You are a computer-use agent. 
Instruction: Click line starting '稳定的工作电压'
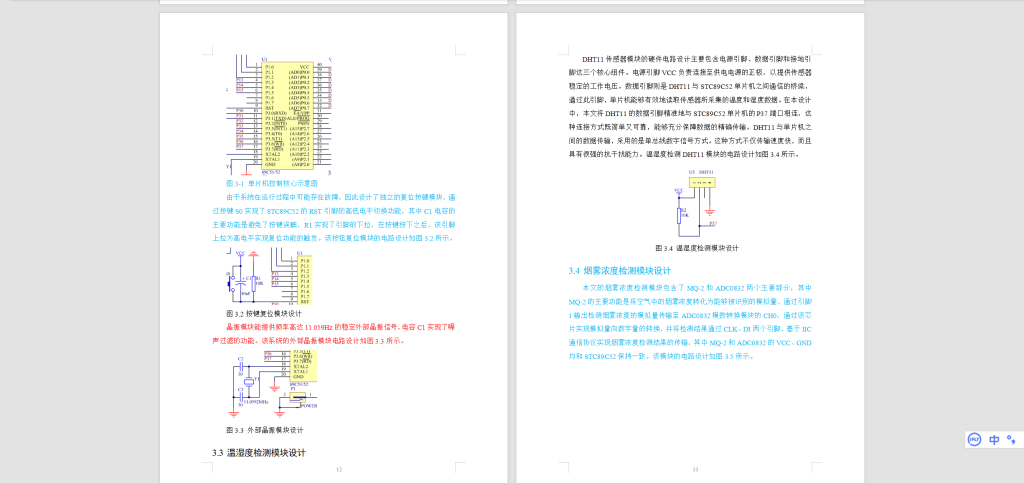tap(690, 86)
